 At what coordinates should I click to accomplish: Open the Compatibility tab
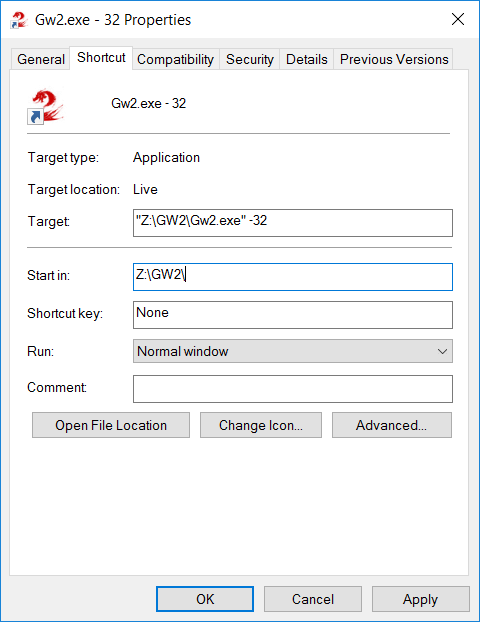[x=175, y=59]
